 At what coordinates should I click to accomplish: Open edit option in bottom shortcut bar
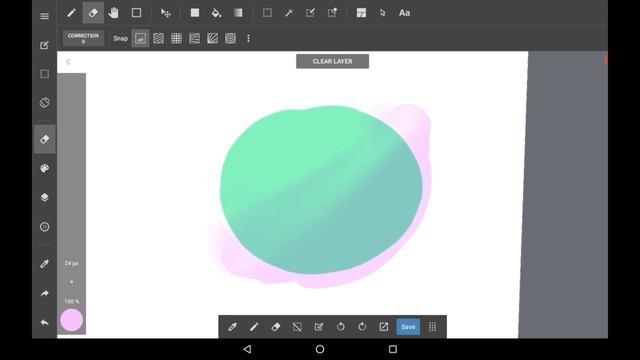[x=319, y=327]
